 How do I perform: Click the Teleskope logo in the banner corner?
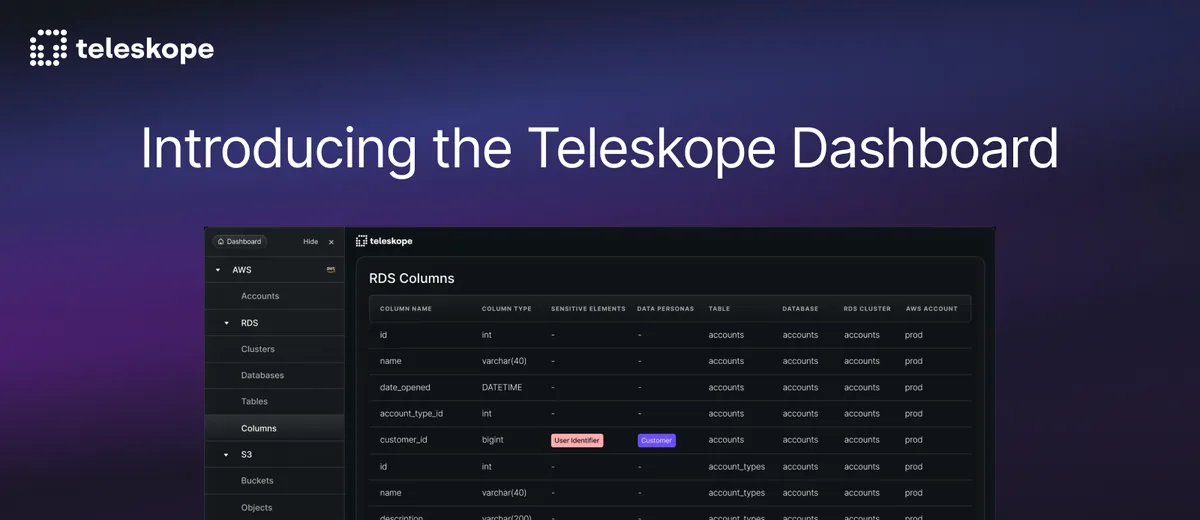121,48
